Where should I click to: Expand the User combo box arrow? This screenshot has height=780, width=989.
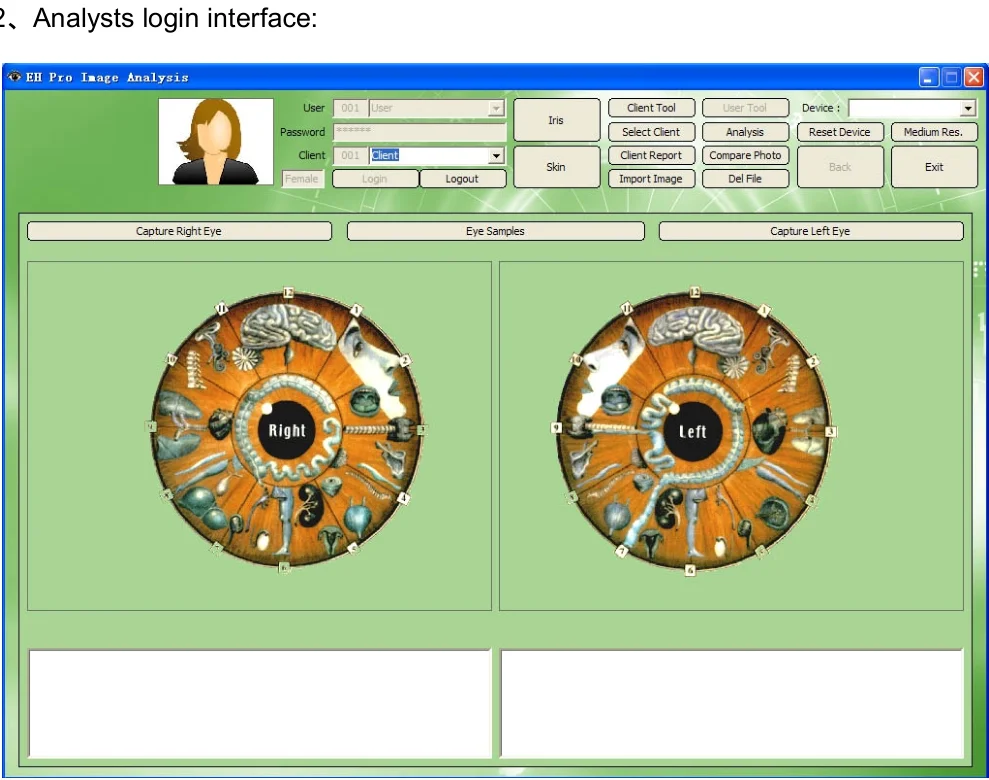[x=495, y=109]
